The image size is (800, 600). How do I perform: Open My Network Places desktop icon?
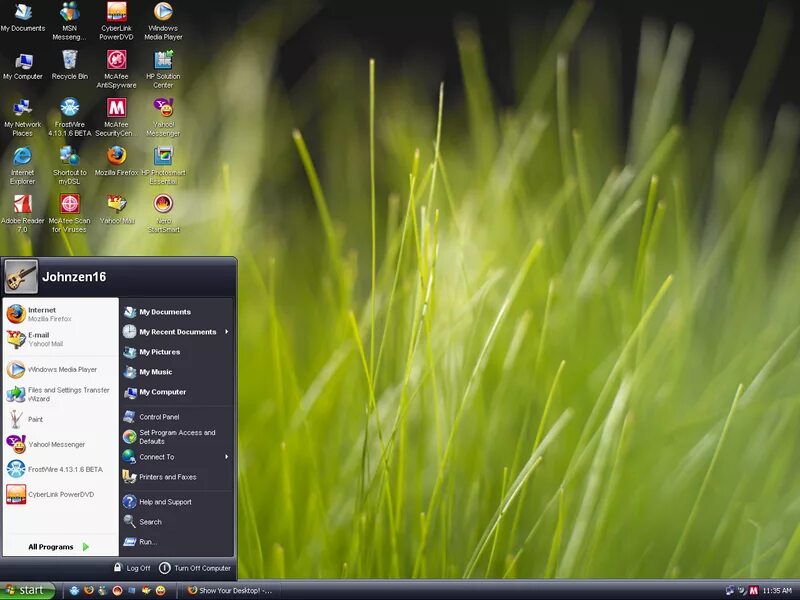click(22, 117)
